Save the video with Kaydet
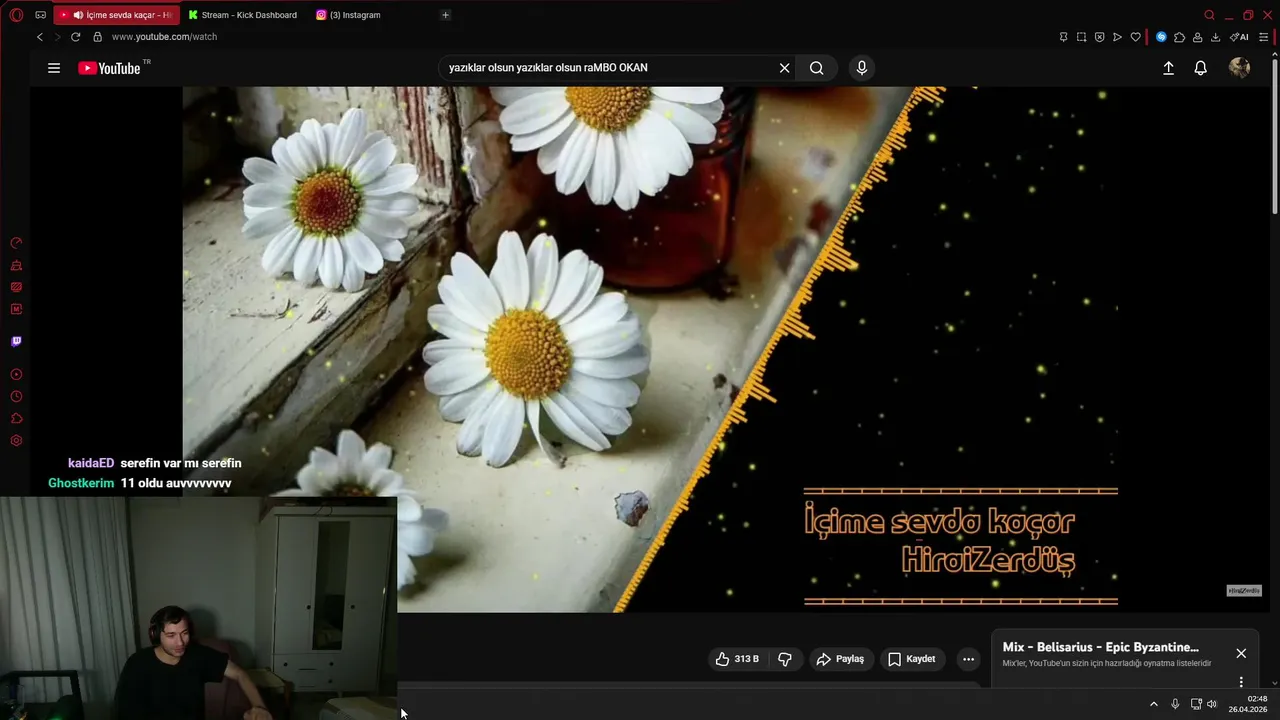 click(912, 659)
